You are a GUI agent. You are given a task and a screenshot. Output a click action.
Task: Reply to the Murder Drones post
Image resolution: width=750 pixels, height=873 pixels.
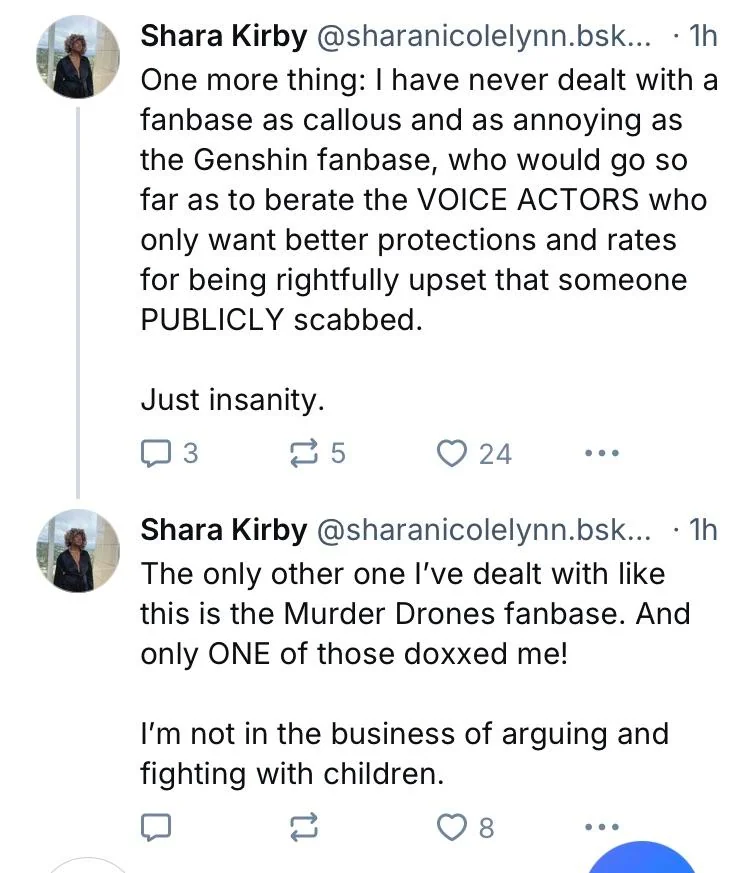click(x=156, y=827)
